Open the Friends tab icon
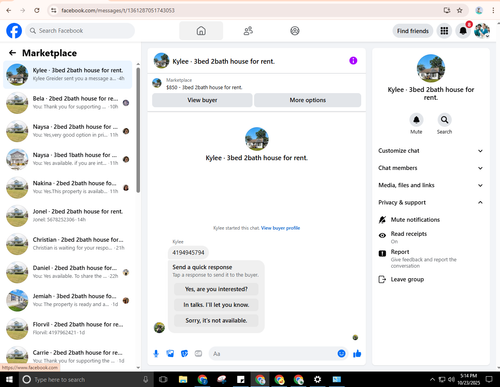This screenshot has height=387, width=500. point(248,31)
